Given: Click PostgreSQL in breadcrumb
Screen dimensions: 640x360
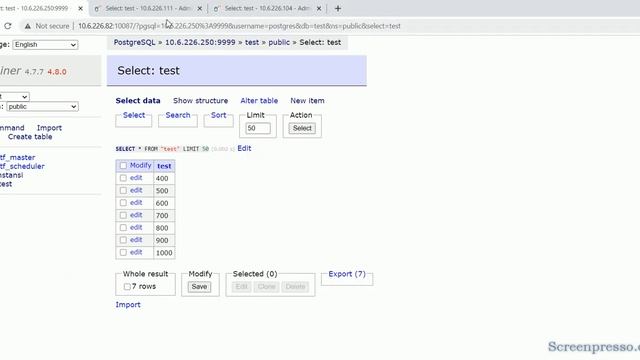Looking at the screenshot, I should point(134,42).
